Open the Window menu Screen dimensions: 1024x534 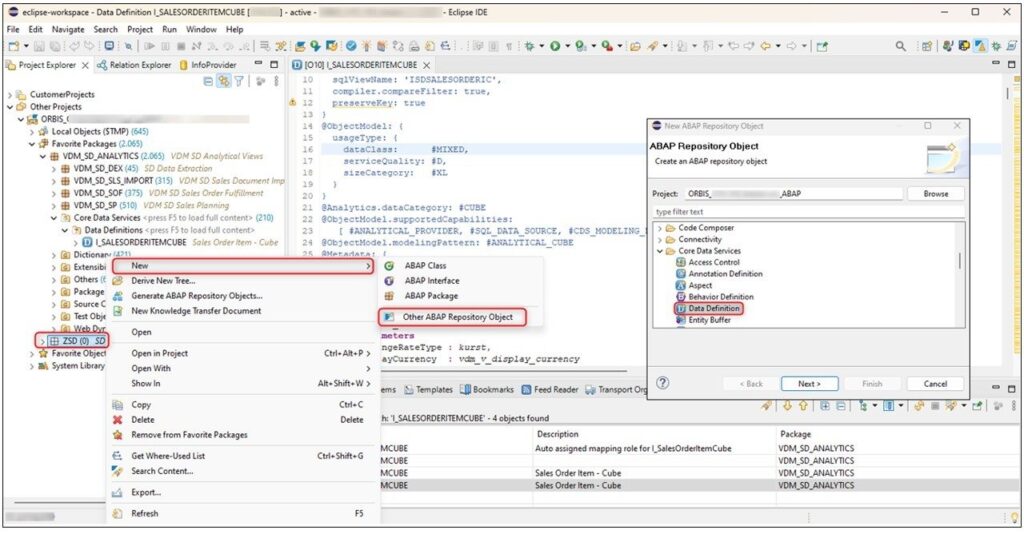201,29
